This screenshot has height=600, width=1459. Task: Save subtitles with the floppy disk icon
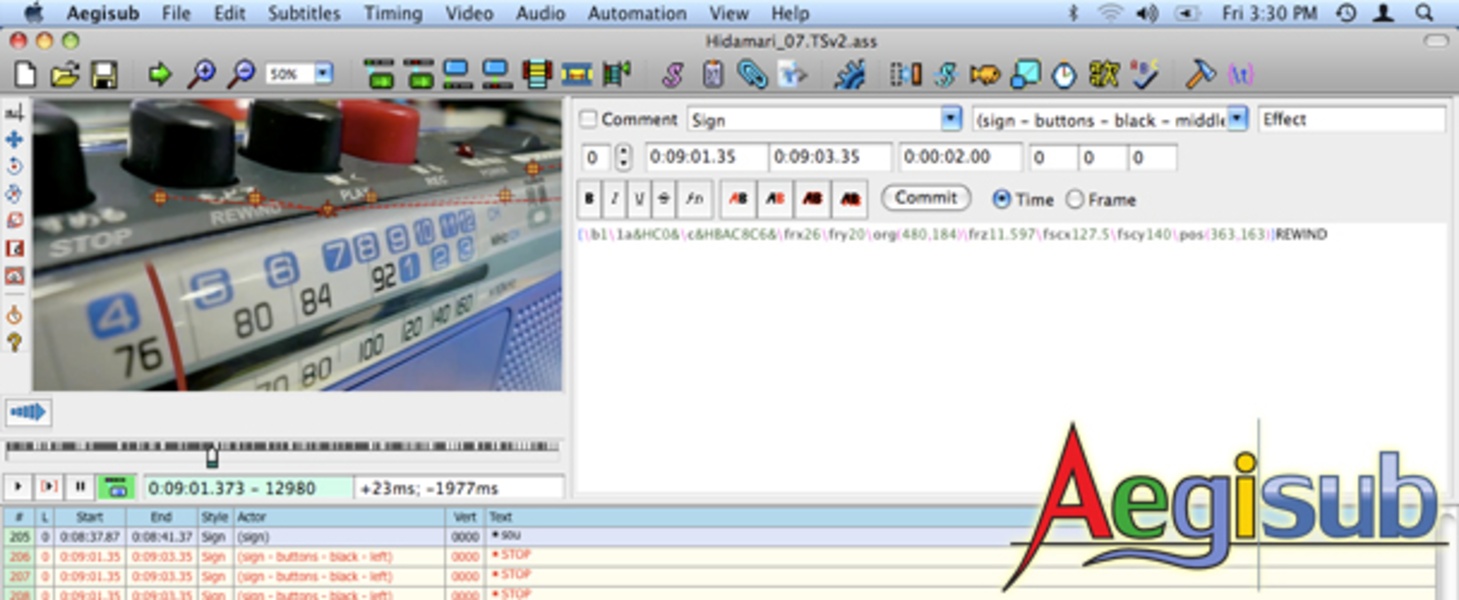pos(104,74)
